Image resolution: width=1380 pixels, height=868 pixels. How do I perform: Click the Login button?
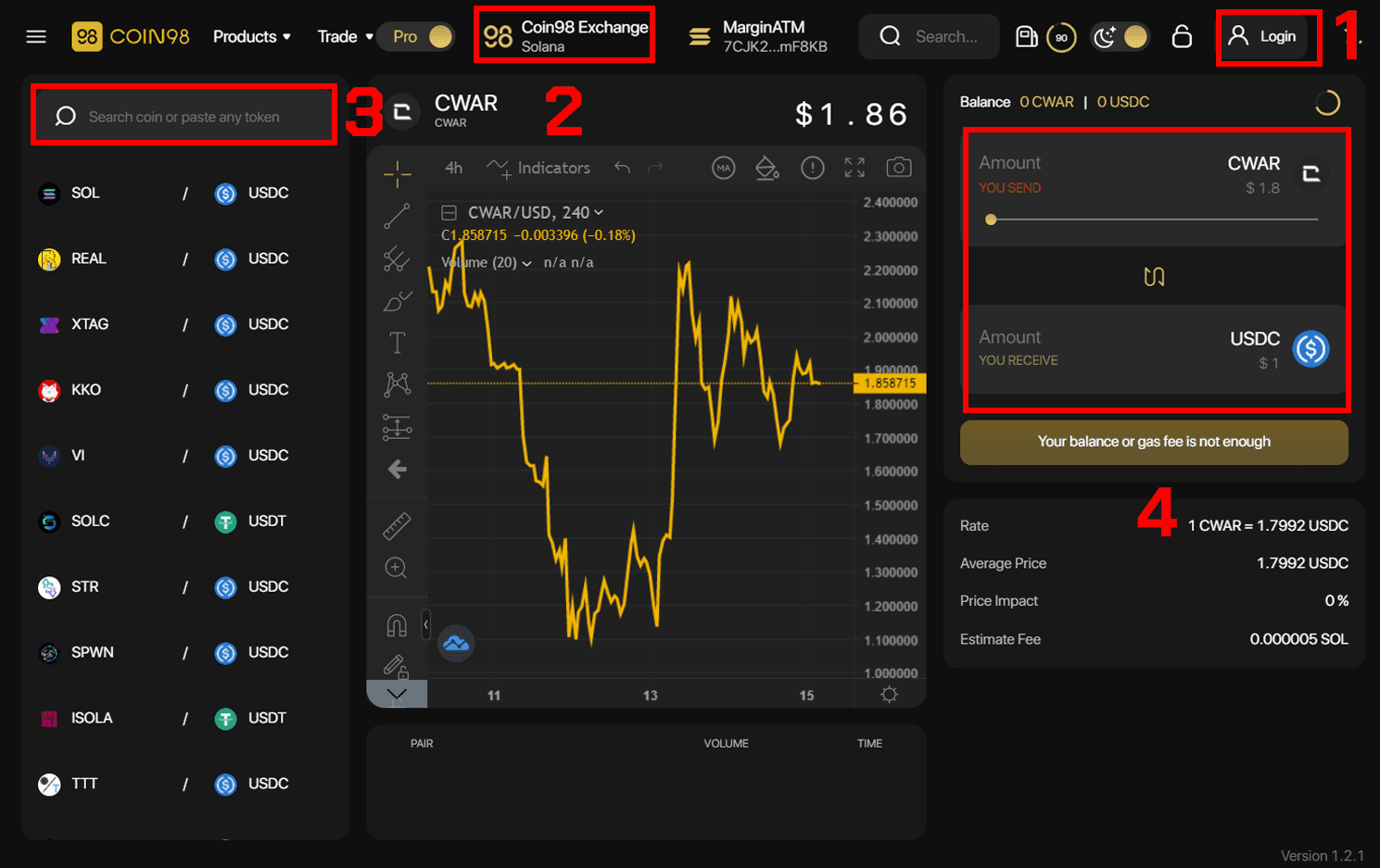coord(1262,37)
